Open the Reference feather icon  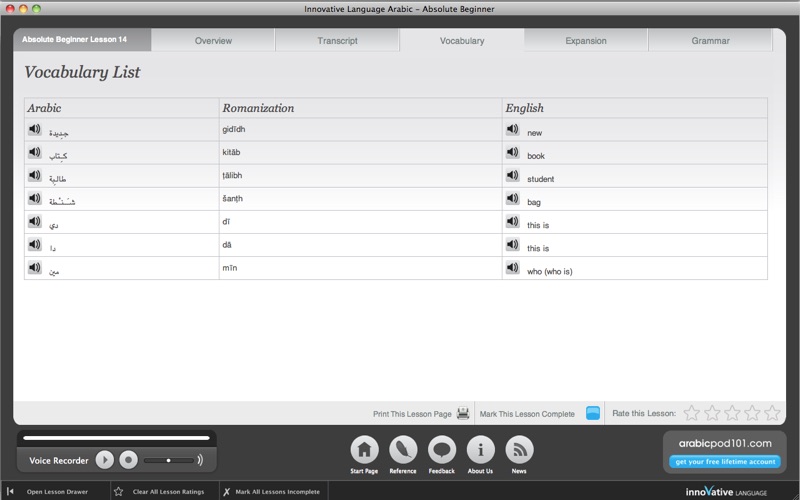click(403, 450)
